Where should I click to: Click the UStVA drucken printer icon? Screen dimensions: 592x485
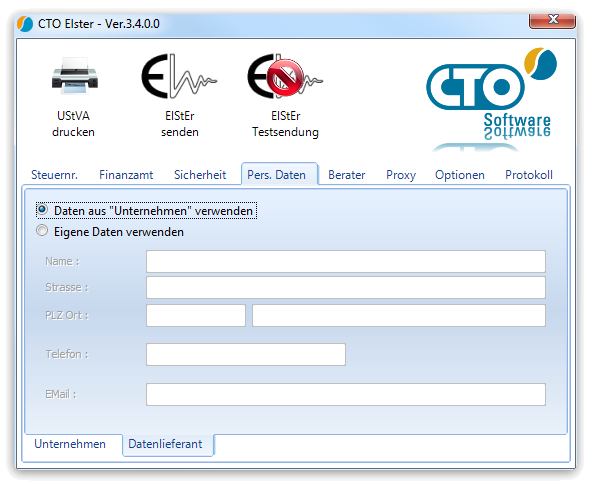[75, 76]
